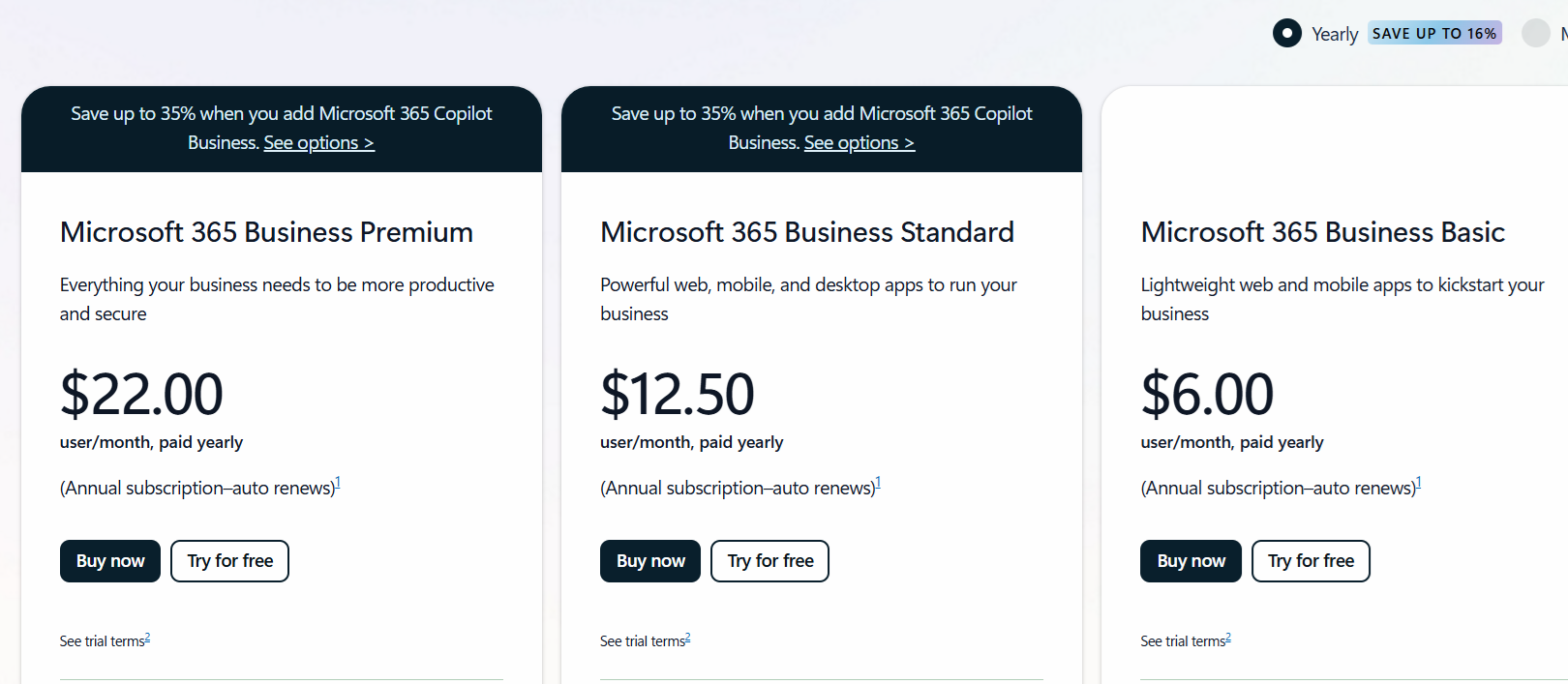
Task: Try Business Basic for free
Action: pos(1311,561)
